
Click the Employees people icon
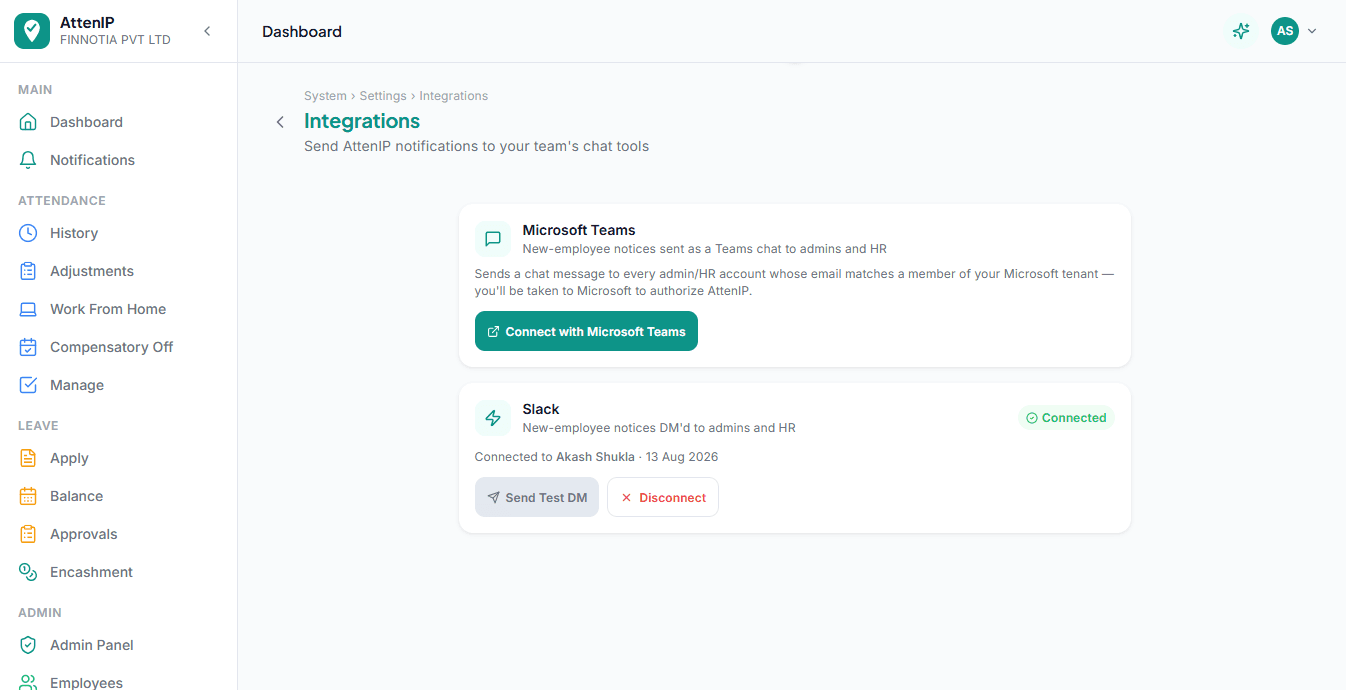point(28,682)
